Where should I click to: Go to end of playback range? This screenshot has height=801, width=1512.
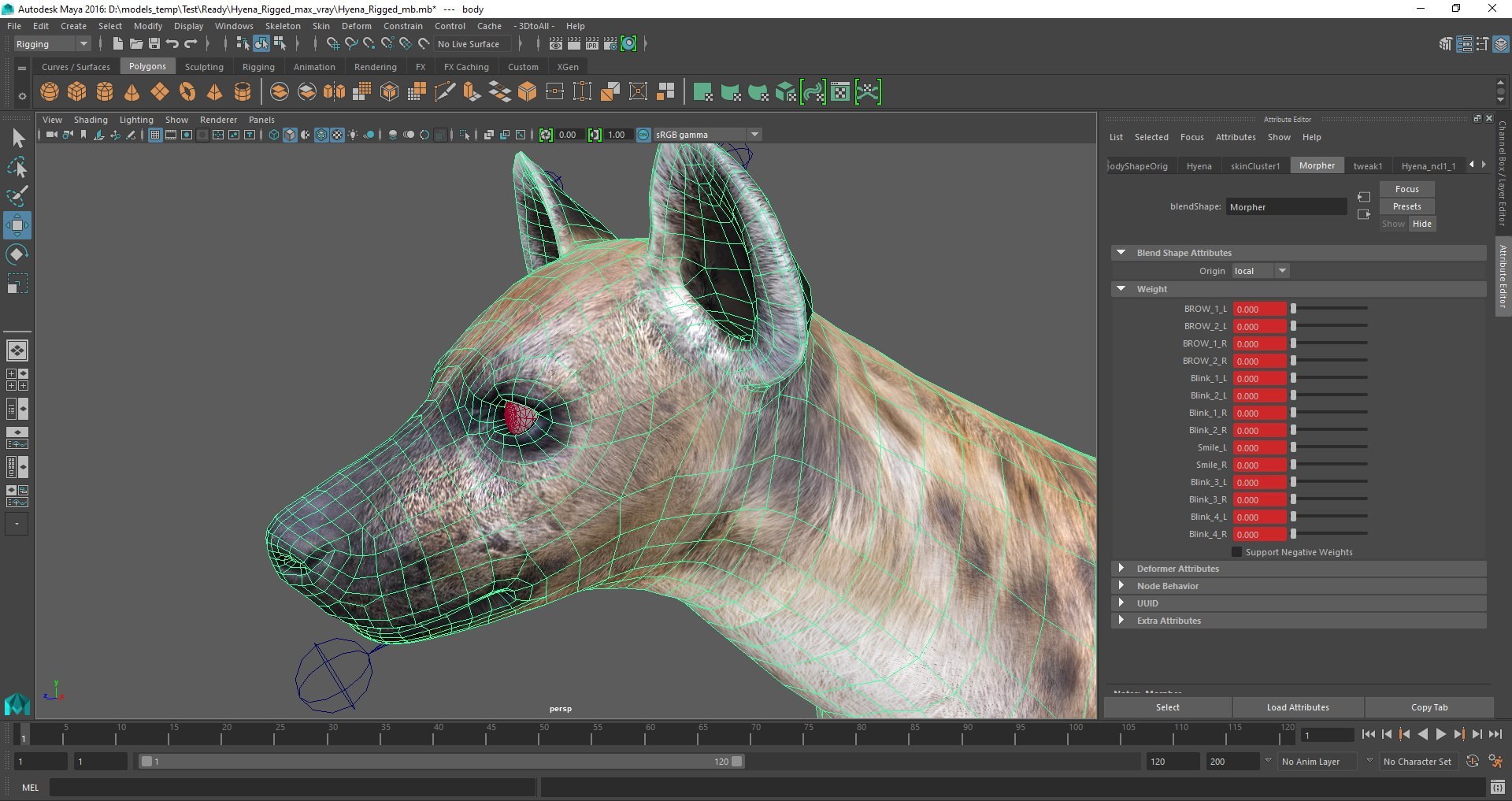[1495, 735]
